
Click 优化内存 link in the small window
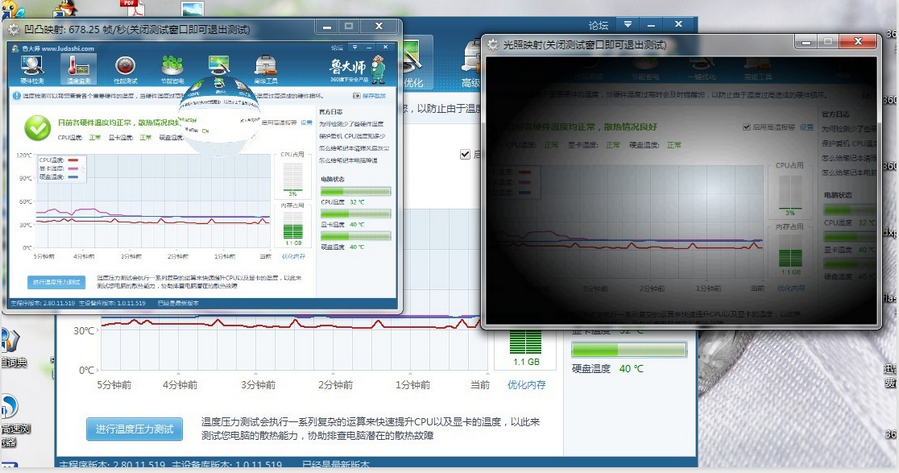293,255
